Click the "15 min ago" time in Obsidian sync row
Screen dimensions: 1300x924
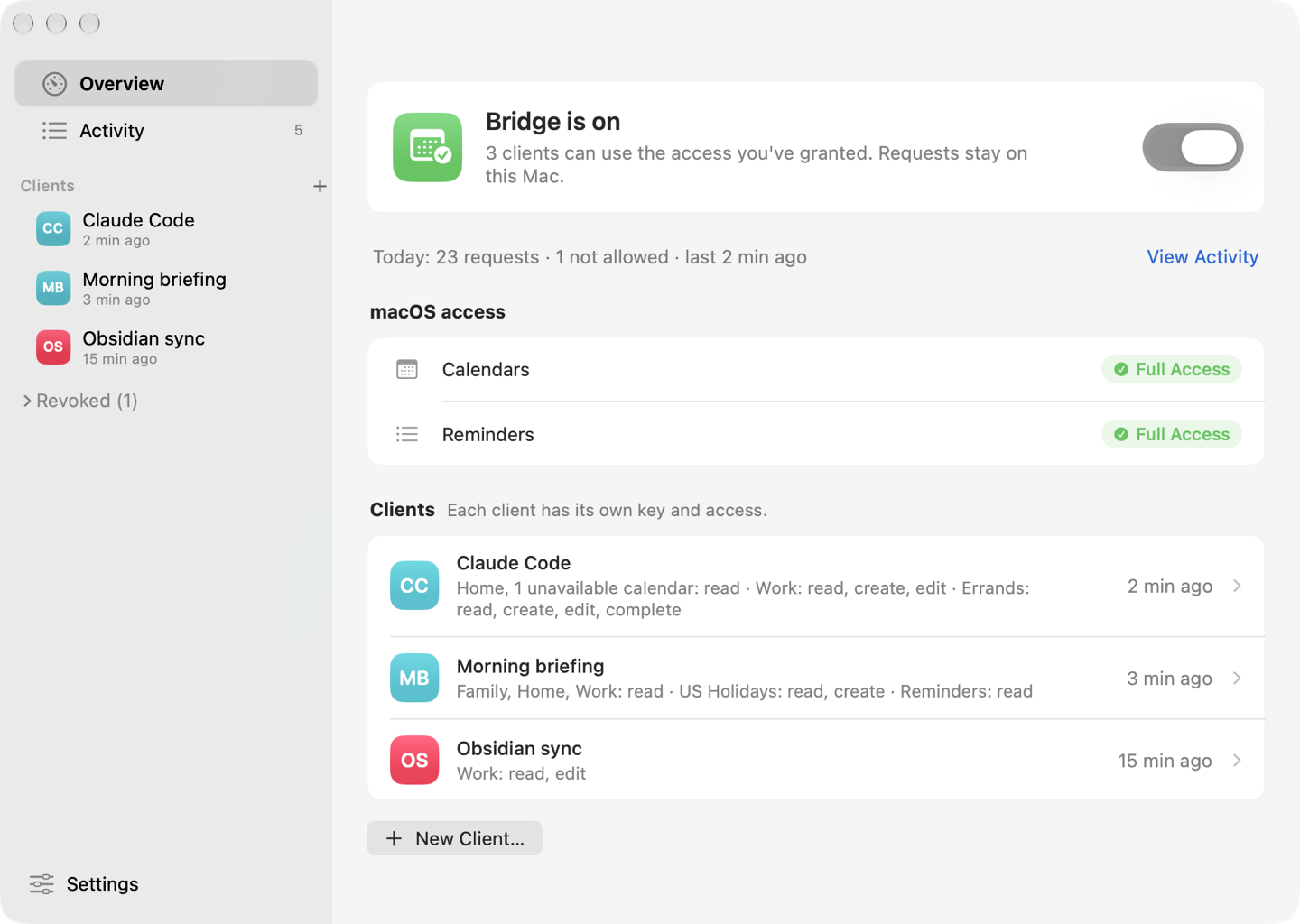pyautogui.click(x=1165, y=761)
